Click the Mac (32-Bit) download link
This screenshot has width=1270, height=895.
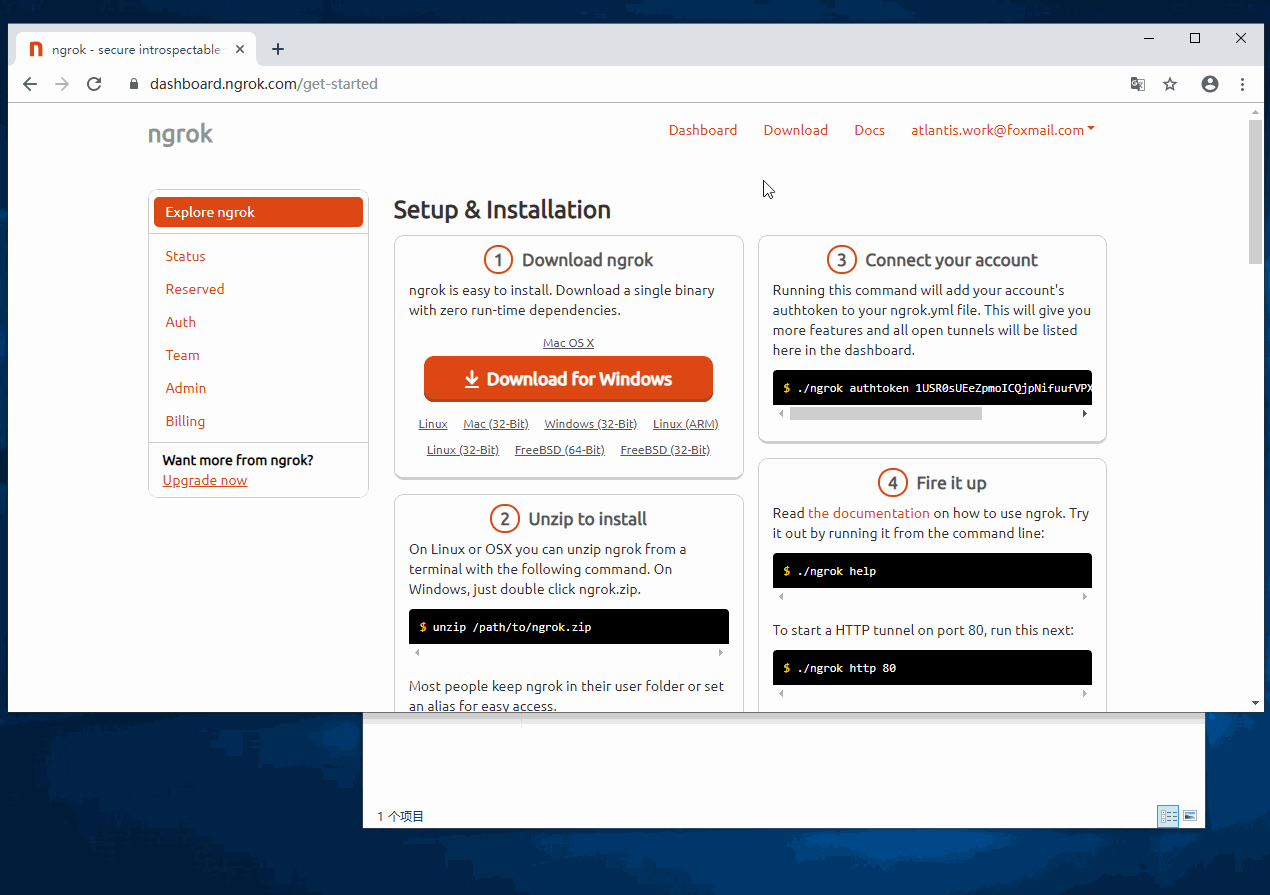tap(496, 424)
